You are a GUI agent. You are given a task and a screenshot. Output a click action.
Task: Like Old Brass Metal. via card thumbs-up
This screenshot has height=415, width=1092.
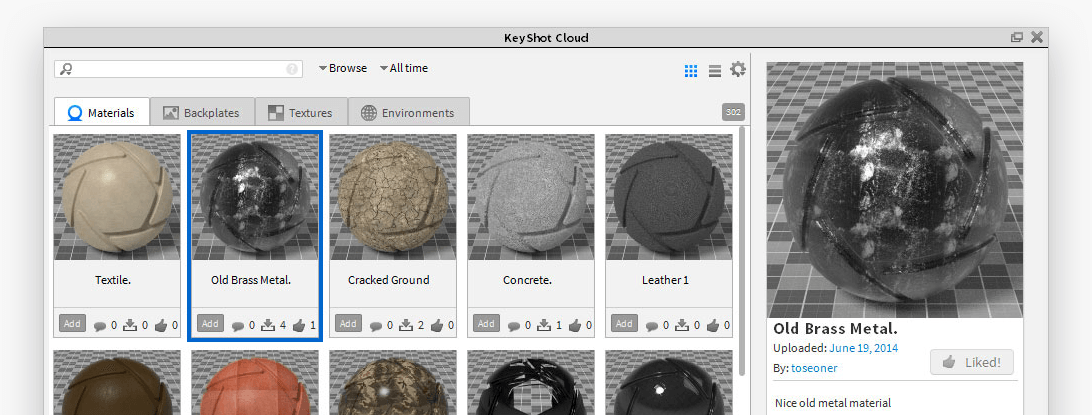(x=299, y=324)
